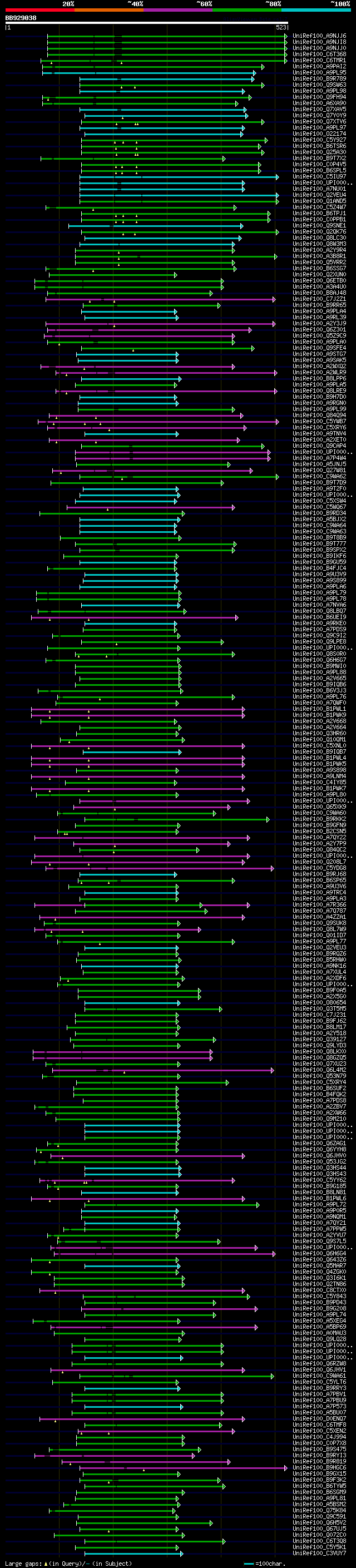Select the UniRef100_C5IU97 label

tap(319, 177)
